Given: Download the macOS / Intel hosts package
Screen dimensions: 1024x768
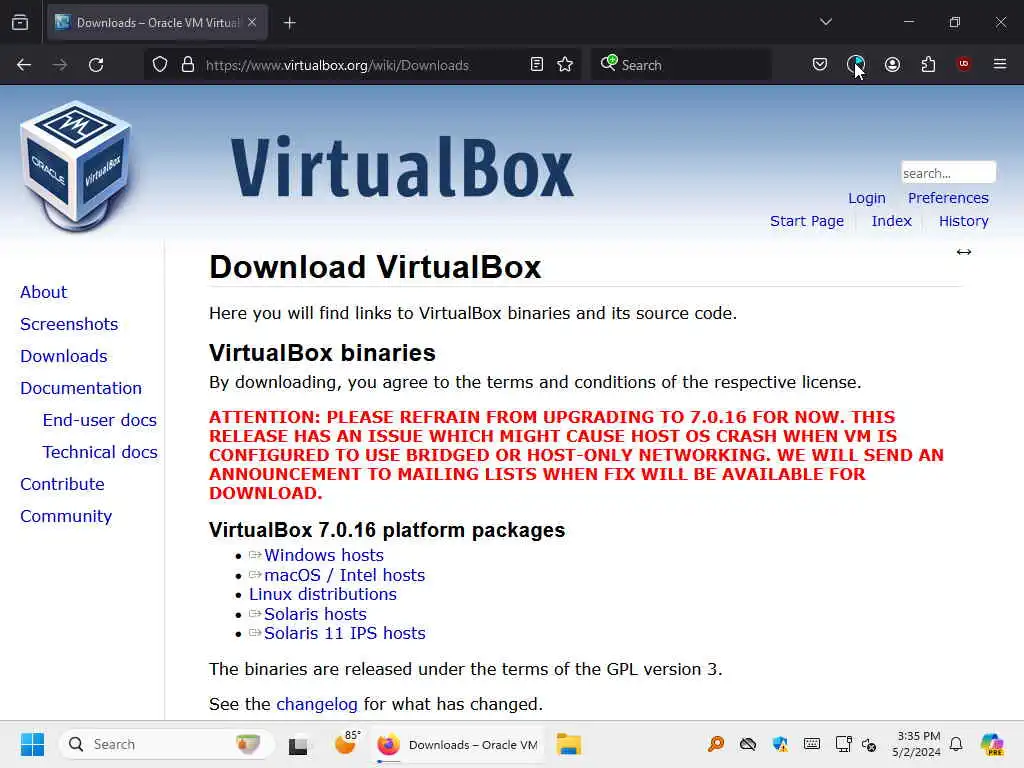Looking at the screenshot, I should 345,575.
